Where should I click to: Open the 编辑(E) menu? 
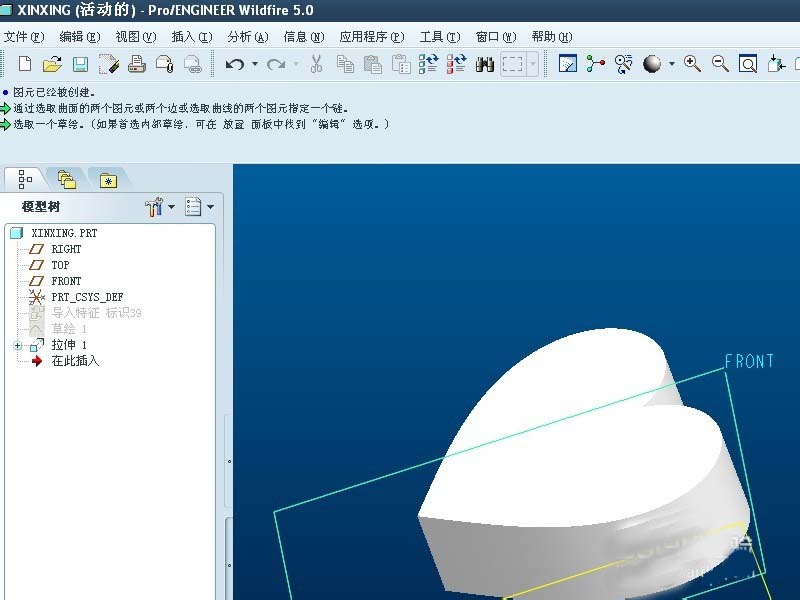coord(80,37)
